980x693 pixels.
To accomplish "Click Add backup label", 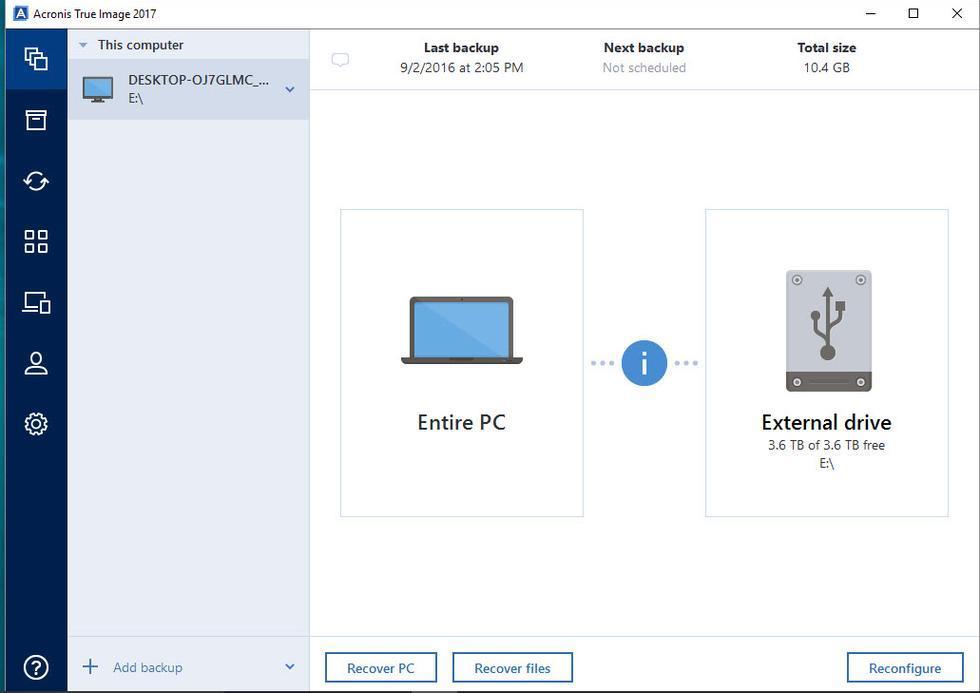I will [x=148, y=667].
